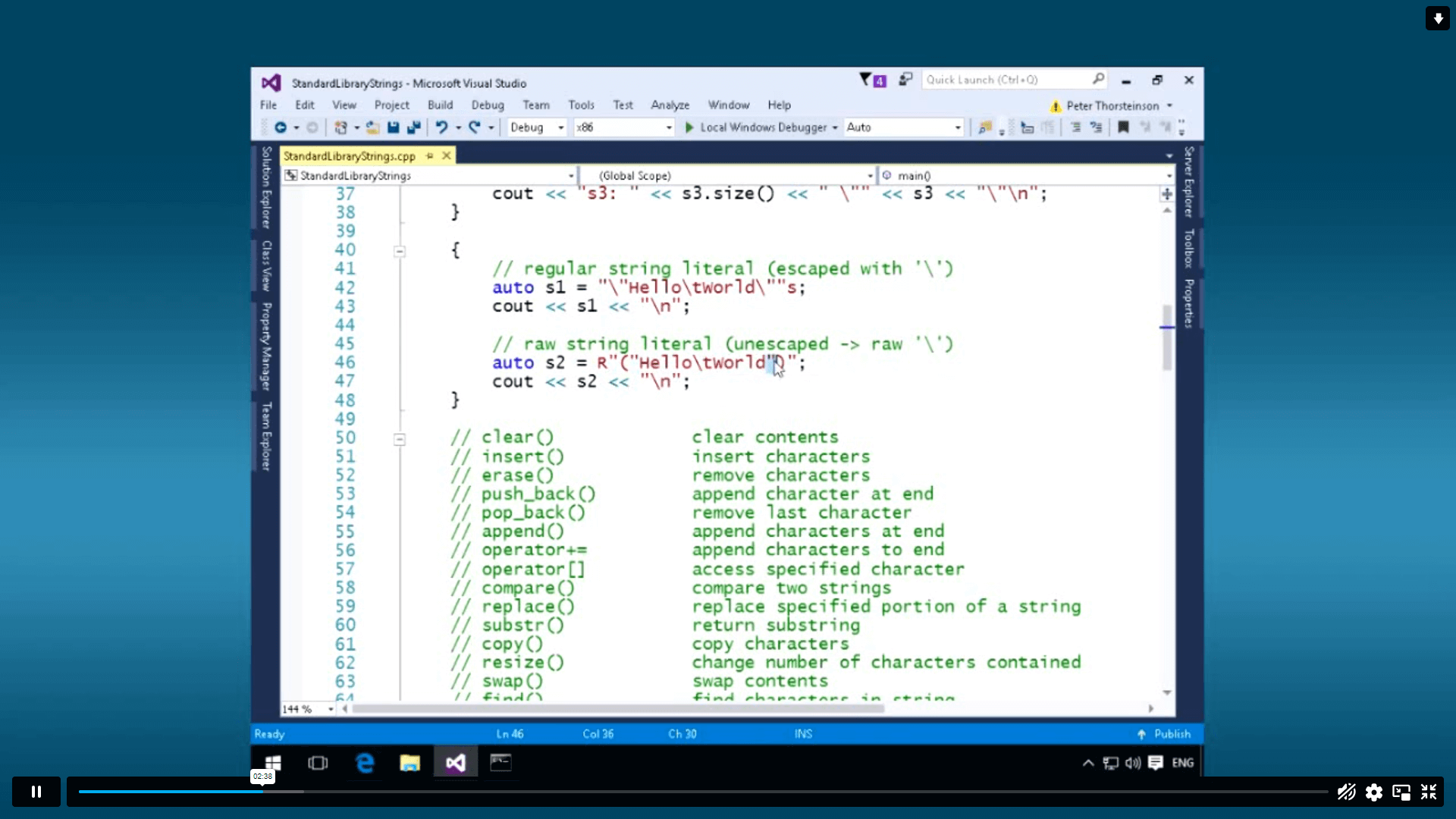This screenshot has height=819, width=1456.
Task: Collapse the code block at line 40
Action: click(x=400, y=249)
